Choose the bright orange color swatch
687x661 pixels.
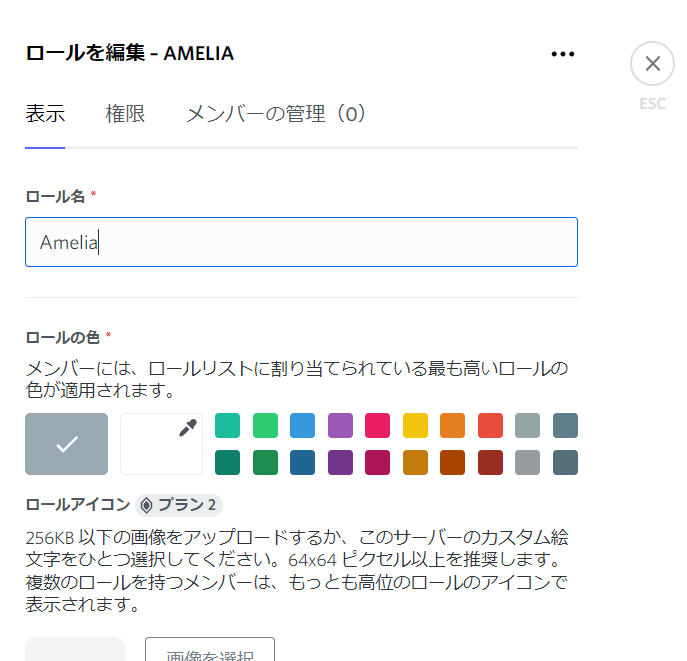pyautogui.click(x=453, y=425)
